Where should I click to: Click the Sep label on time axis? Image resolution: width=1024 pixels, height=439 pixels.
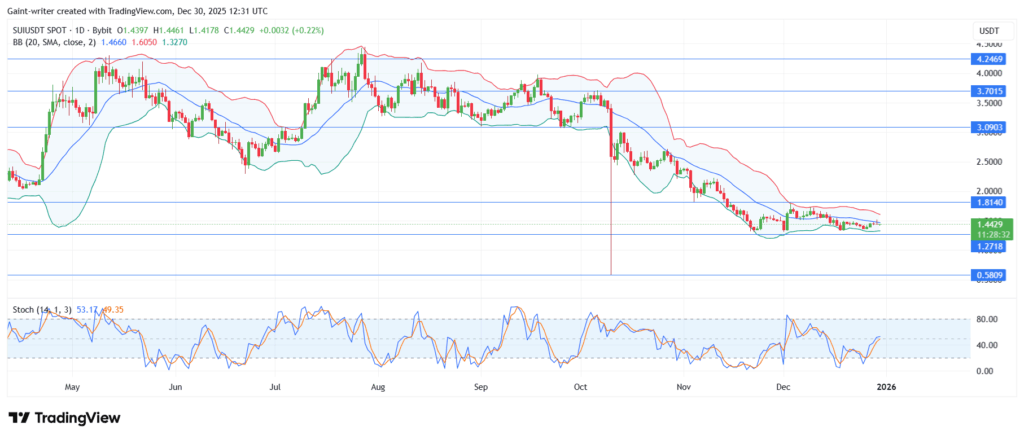(481, 387)
